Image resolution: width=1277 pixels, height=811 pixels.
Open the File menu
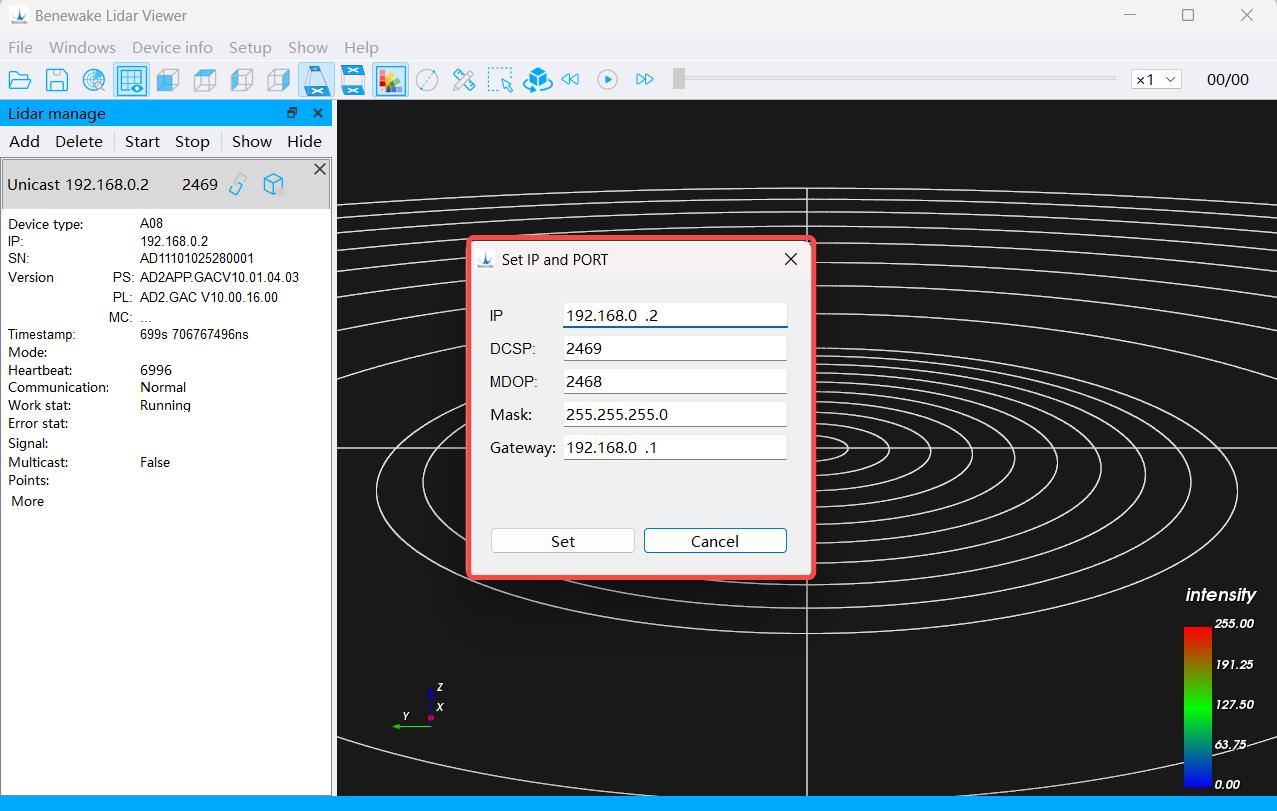[20, 47]
